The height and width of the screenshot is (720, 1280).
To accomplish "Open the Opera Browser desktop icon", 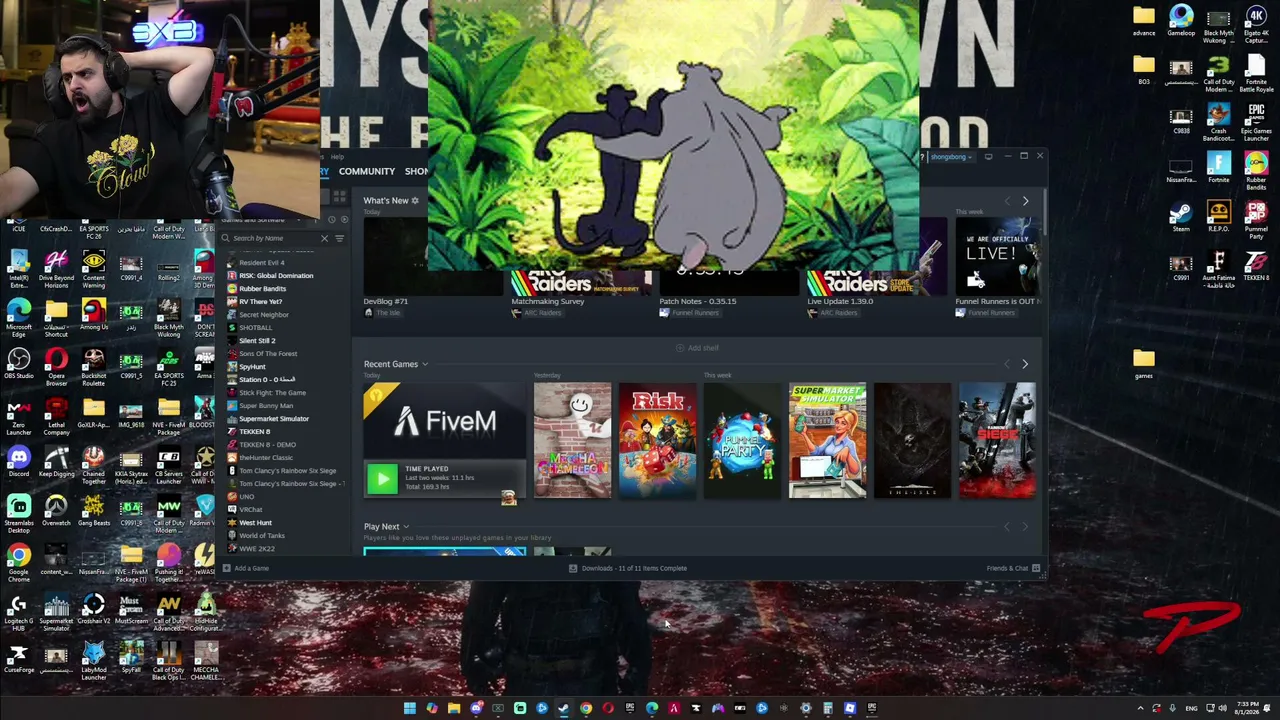I will click(x=56, y=365).
